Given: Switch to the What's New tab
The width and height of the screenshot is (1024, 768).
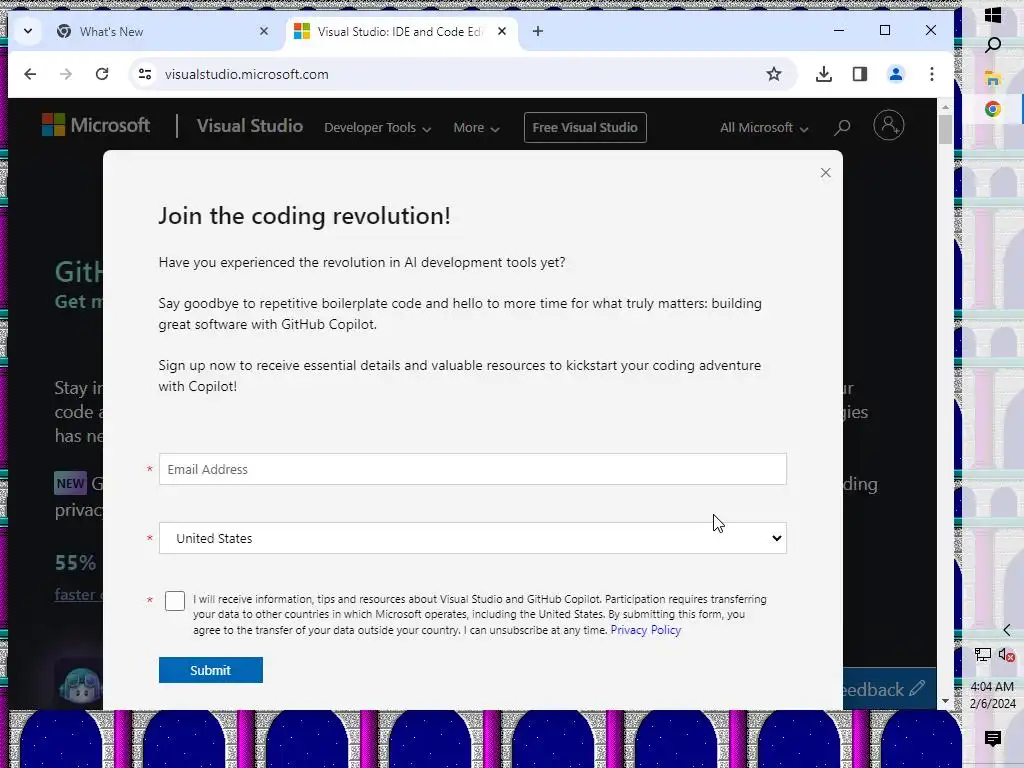Looking at the screenshot, I should tap(160, 31).
